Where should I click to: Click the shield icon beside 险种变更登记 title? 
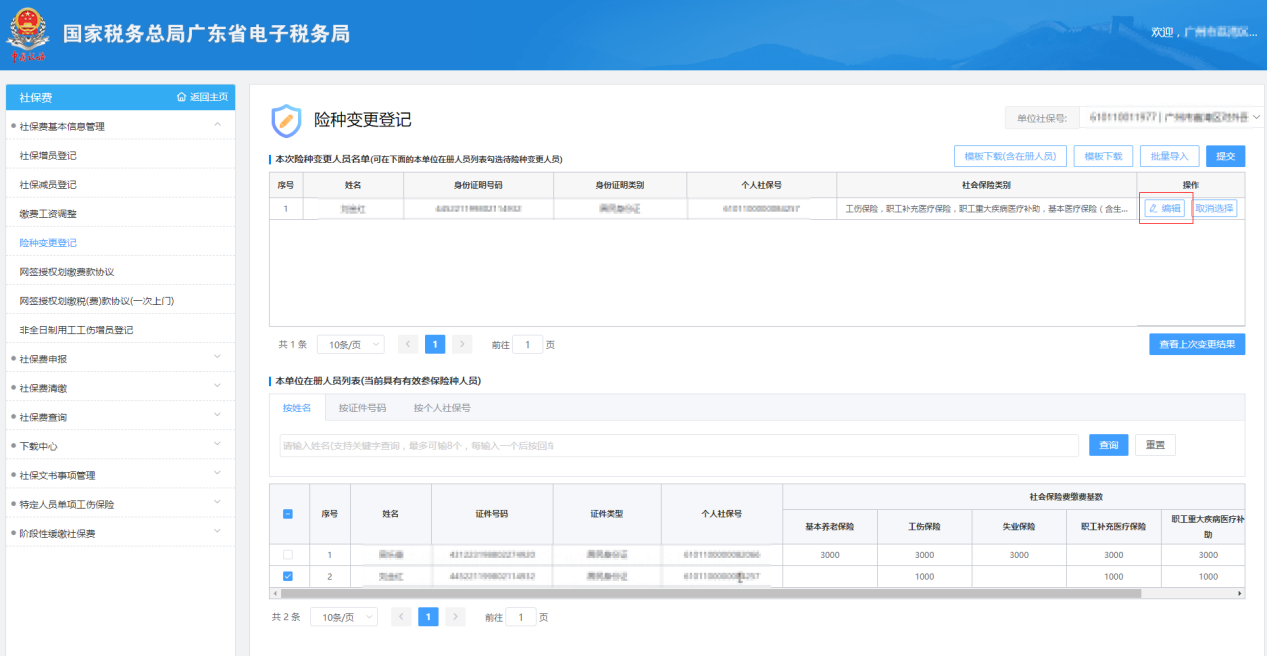286,120
